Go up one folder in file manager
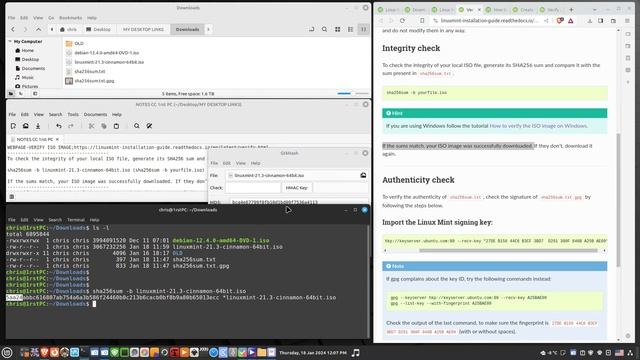Viewport: 640px width, 360px height. pyautogui.click(x=38, y=29)
